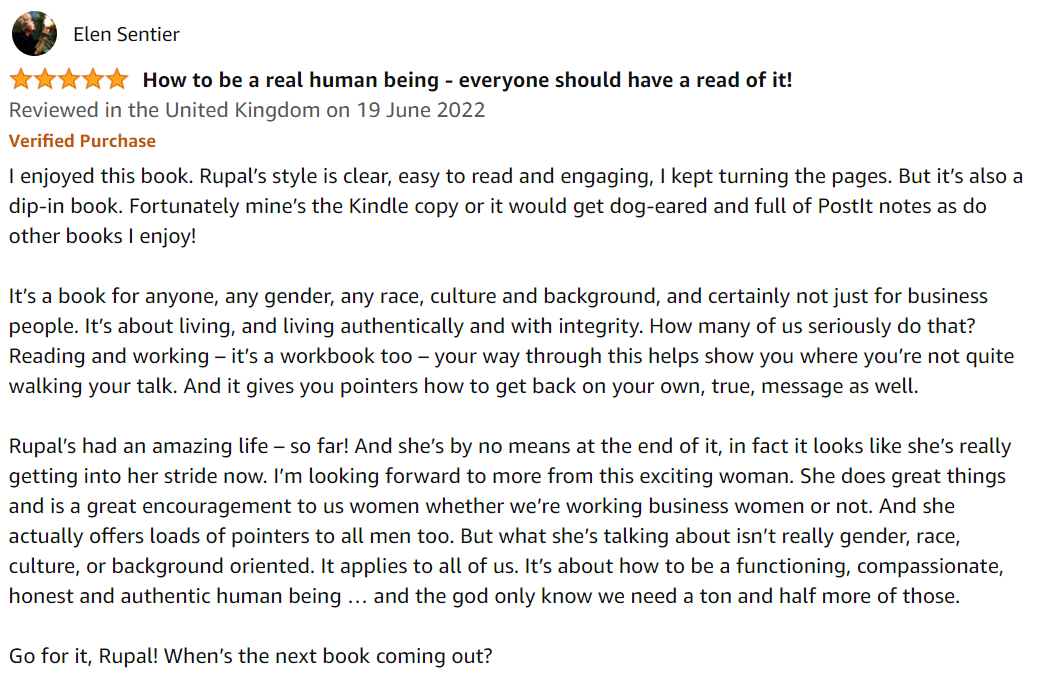Click the fifth orange rating star
The width and height of the screenshot is (1054, 675).
click(117, 79)
